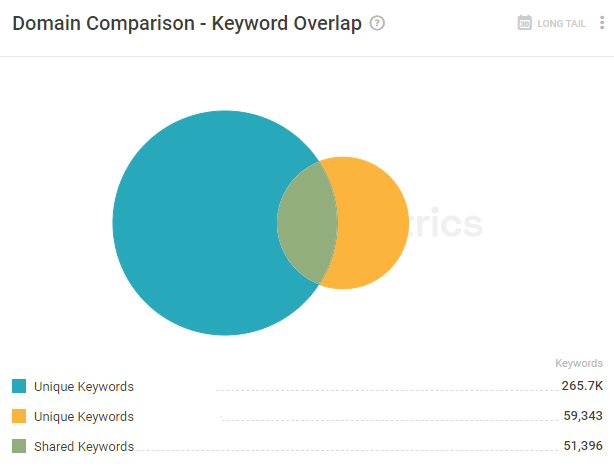This screenshot has height=472, width=614.
Task: Click the orange Unique Keywords swatch
Action: pyautogui.click(x=19, y=416)
